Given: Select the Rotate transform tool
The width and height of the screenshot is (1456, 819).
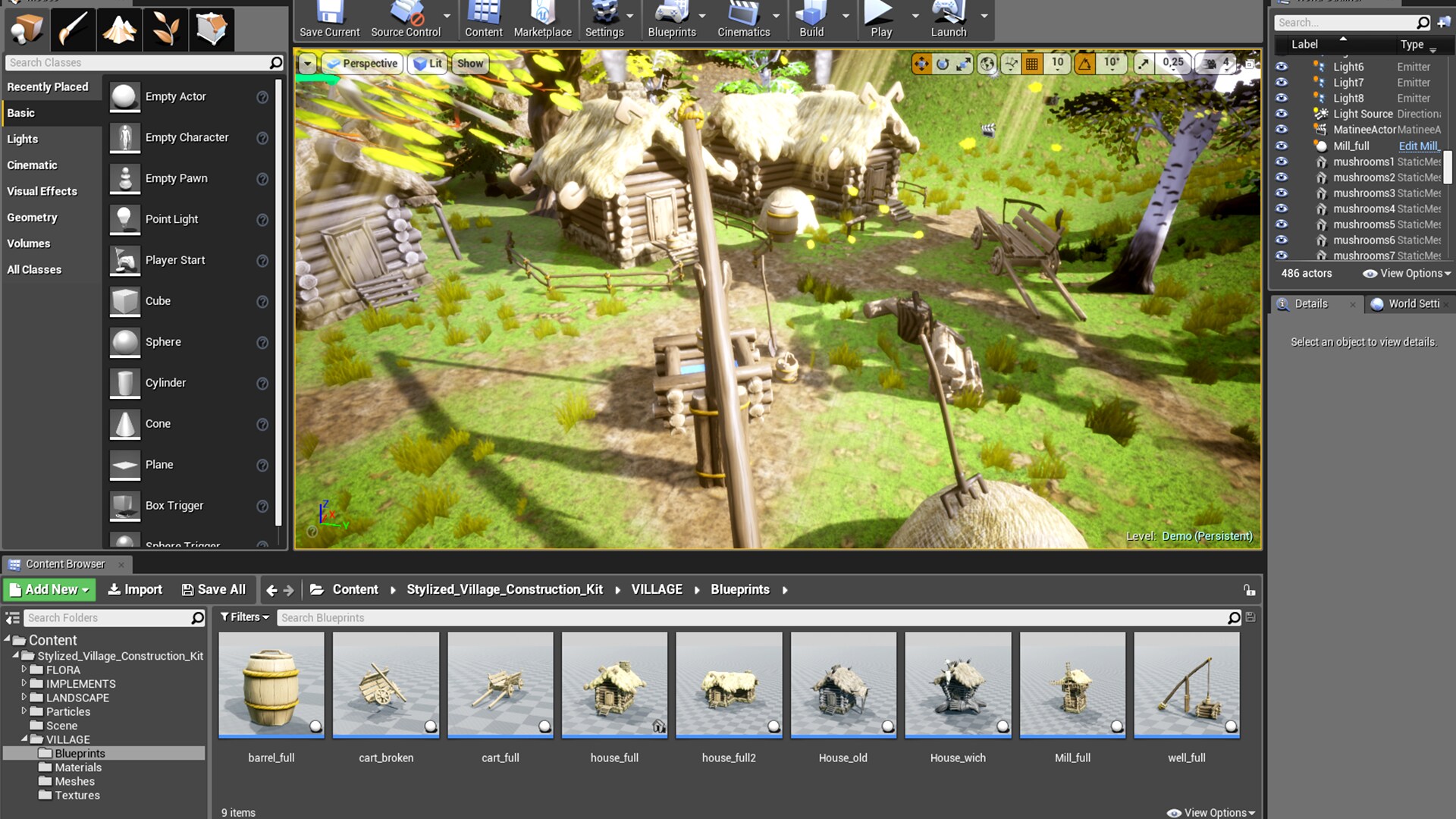Looking at the screenshot, I should (x=943, y=64).
